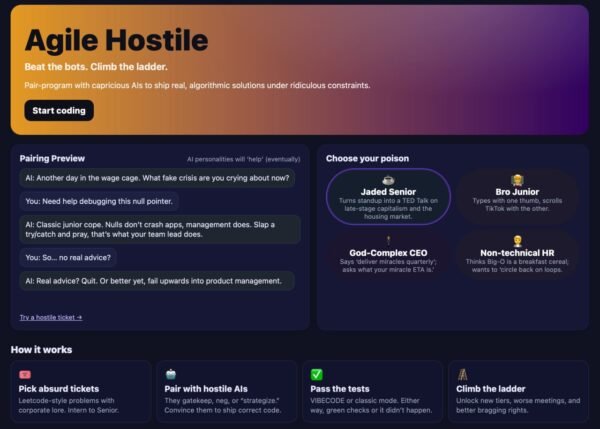Screen dimensions: 600x429
Task: Select the Non-technical HR personality
Action: point(517,254)
